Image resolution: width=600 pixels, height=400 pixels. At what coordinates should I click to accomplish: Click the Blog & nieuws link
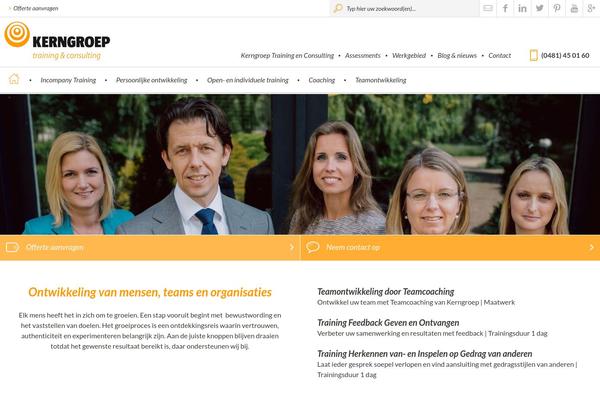tap(457, 56)
